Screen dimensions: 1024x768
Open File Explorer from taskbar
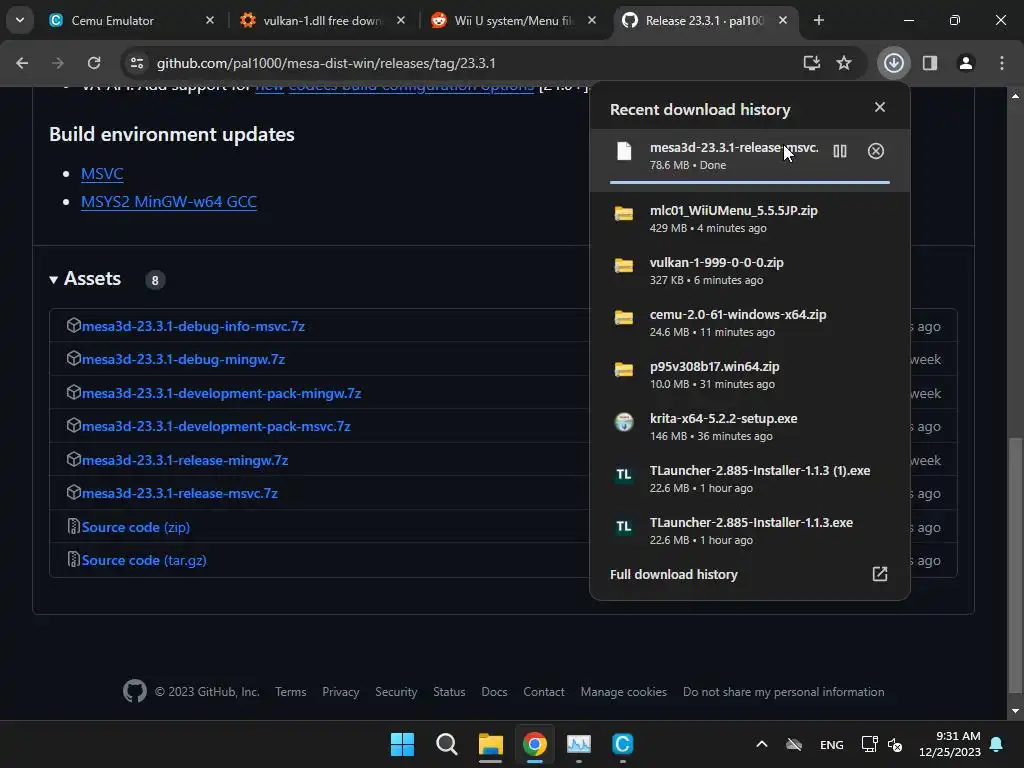pos(490,744)
